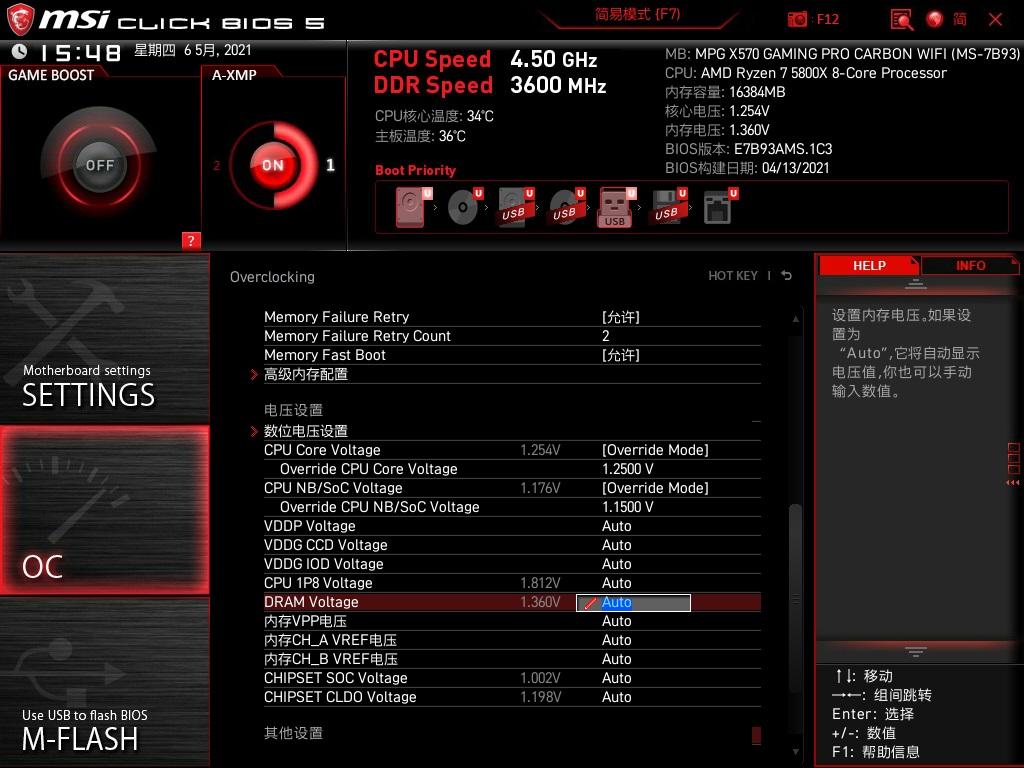Select the VDDP Voltage Auto field
1024x768 pixels.
pyautogui.click(x=616, y=526)
